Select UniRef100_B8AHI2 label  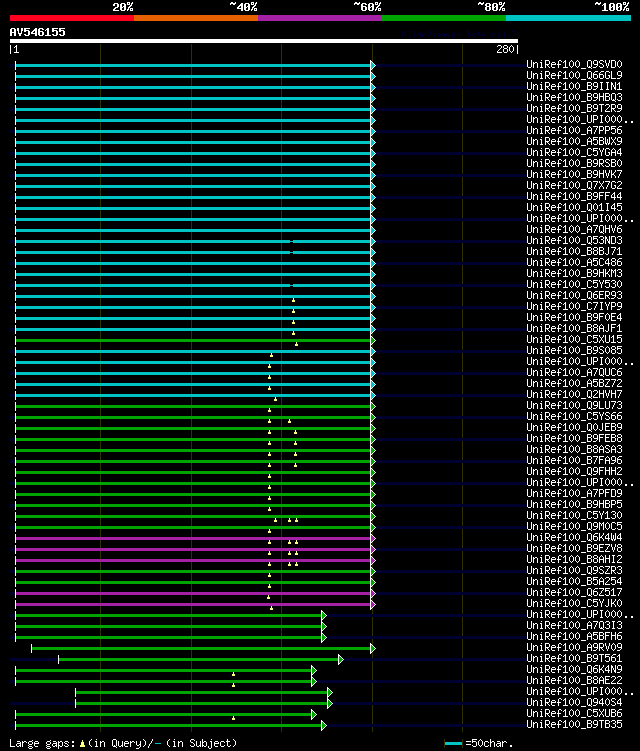click(x=574, y=560)
